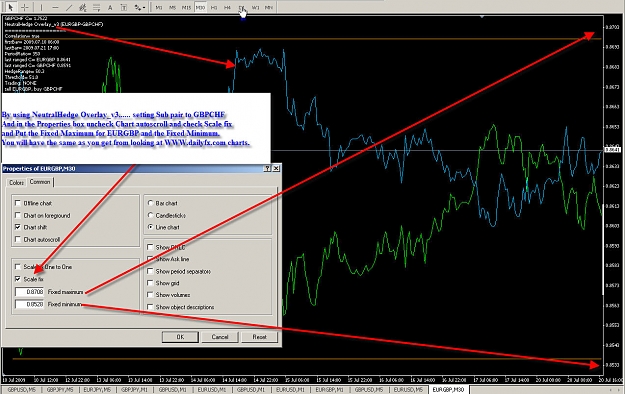Screen dimensions: 625x394
Task: Select the Bar chart radio option
Action: 151,203
